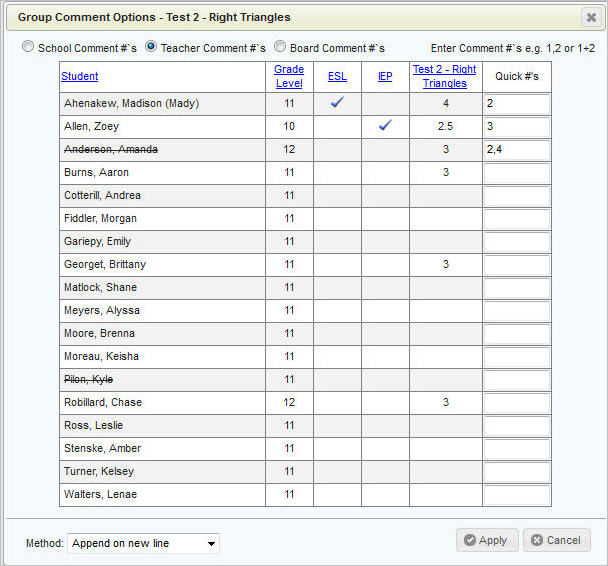The height and width of the screenshot is (566, 608).
Task: Click the IEP column header link
Action: [x=385, y=77]
